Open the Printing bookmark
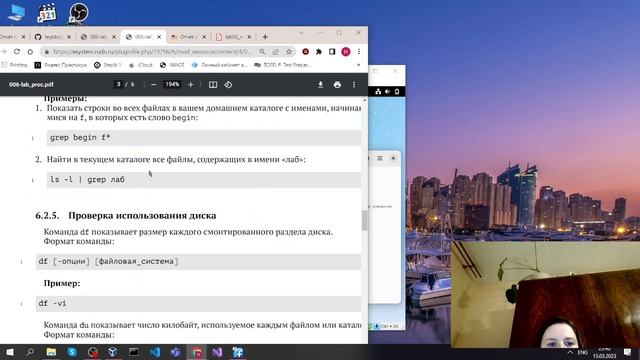 coord(14,65)
